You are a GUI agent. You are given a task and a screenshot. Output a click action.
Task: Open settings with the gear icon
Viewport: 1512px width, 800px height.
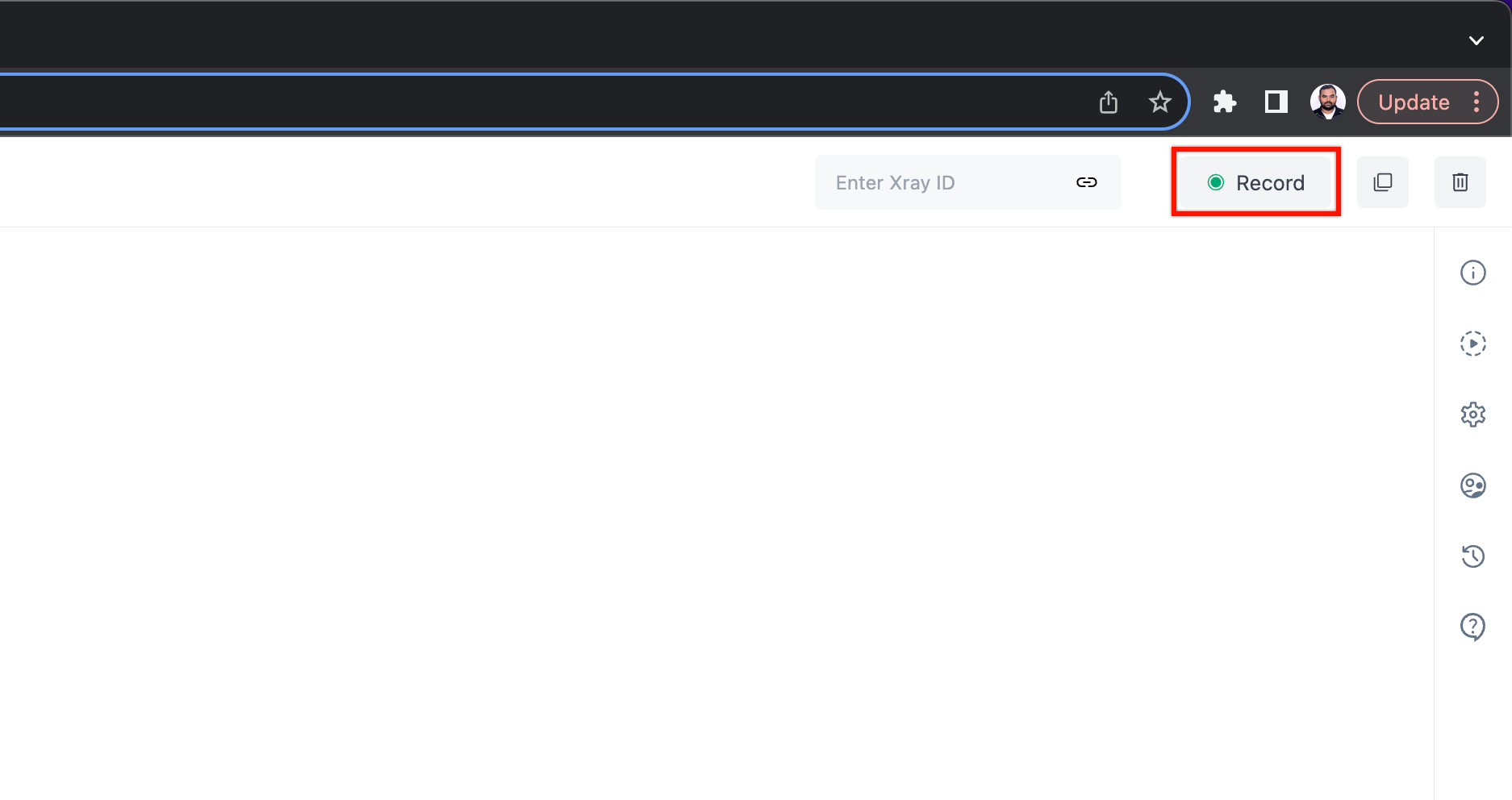1473,415
